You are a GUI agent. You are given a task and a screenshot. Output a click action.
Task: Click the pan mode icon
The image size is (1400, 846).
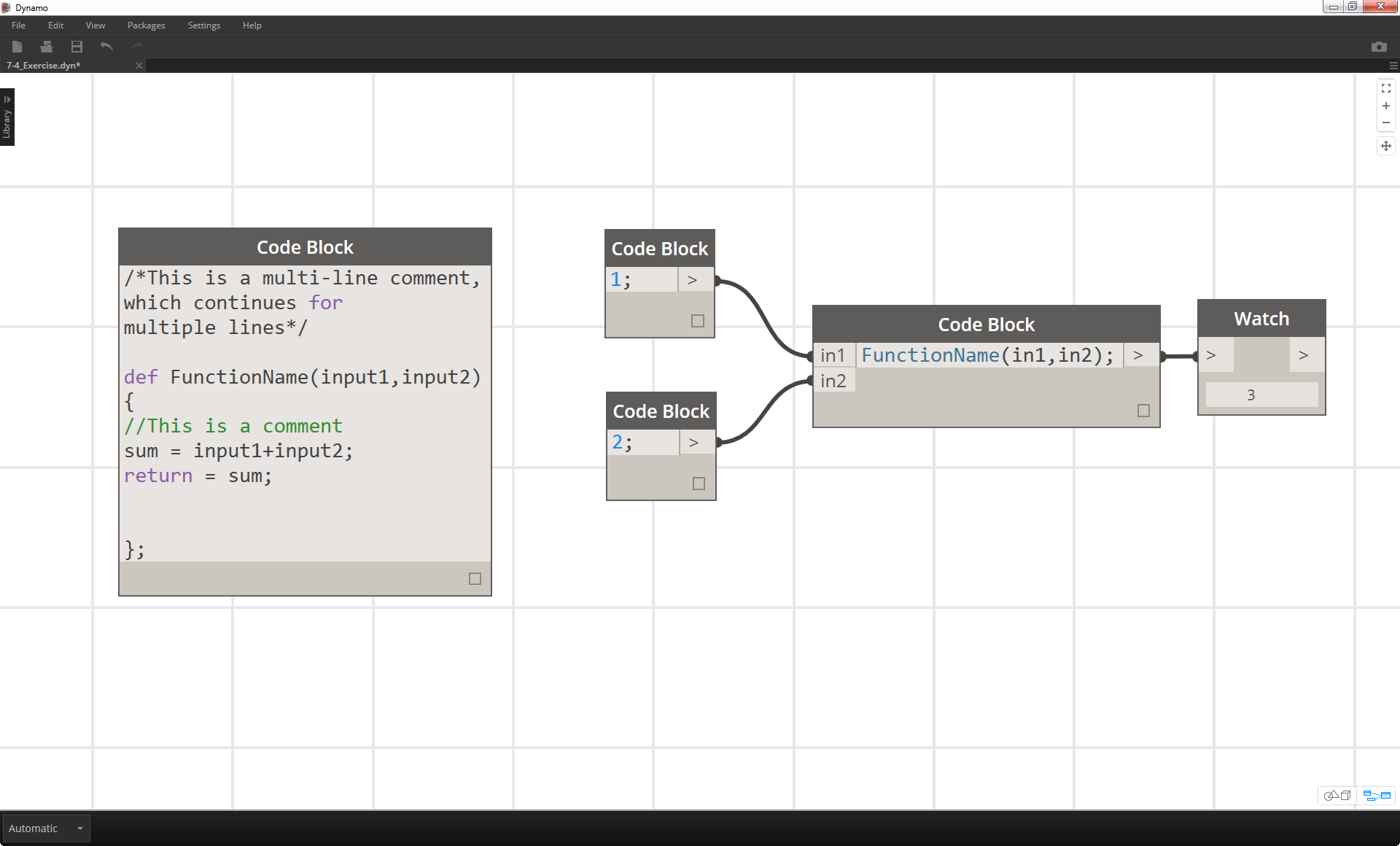[x=1385, y=146]
